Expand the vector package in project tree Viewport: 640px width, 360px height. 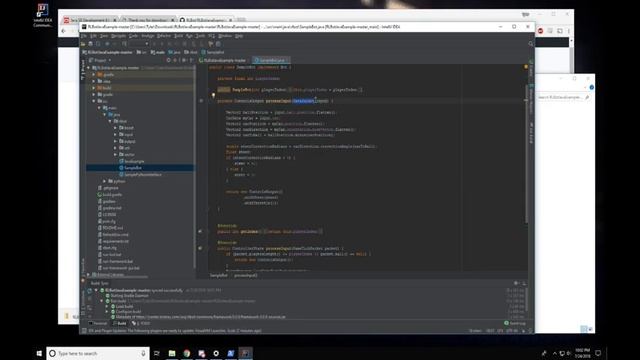point(116,154)
